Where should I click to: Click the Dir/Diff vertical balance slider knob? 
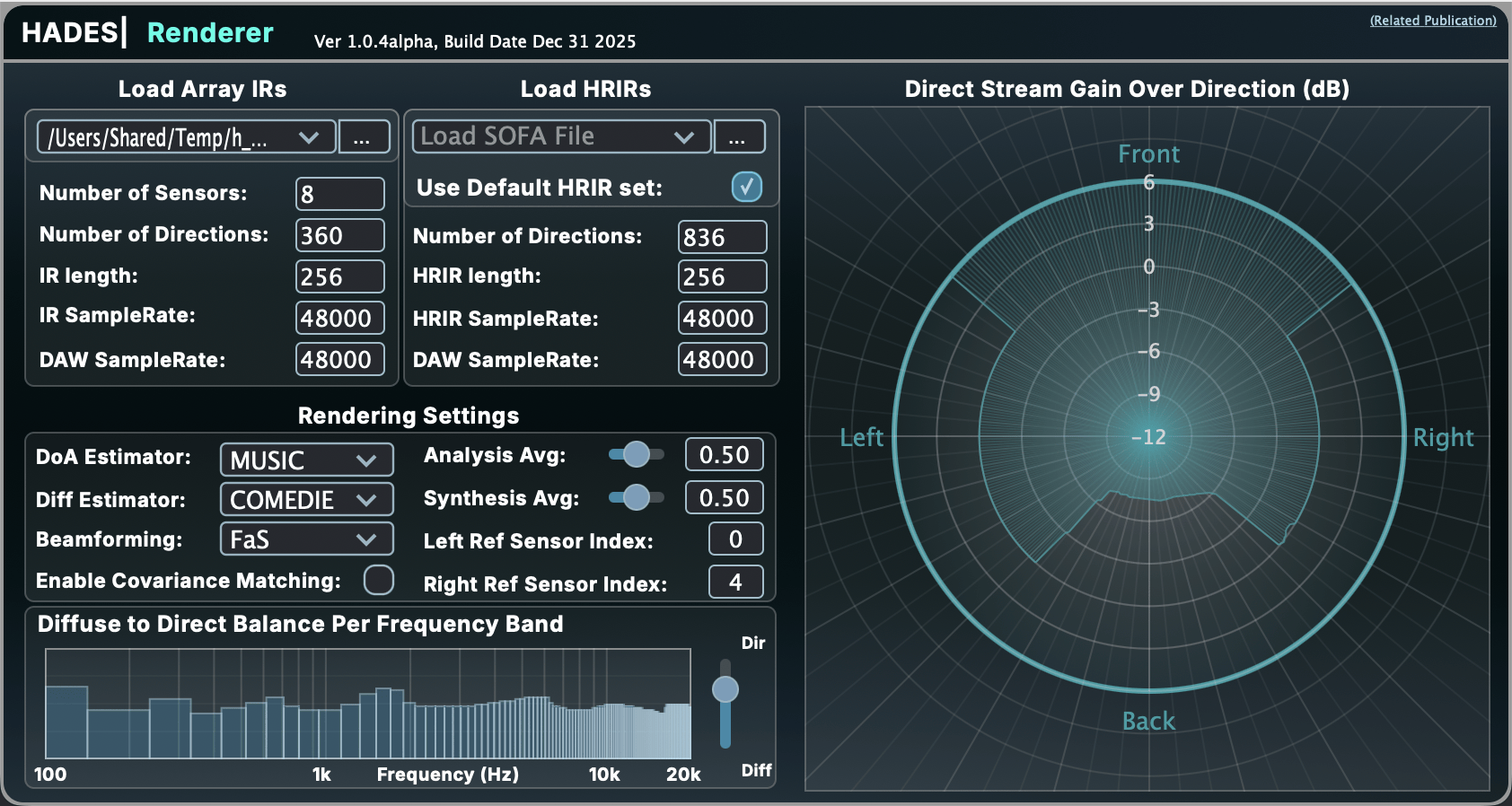tap(725, 689)
